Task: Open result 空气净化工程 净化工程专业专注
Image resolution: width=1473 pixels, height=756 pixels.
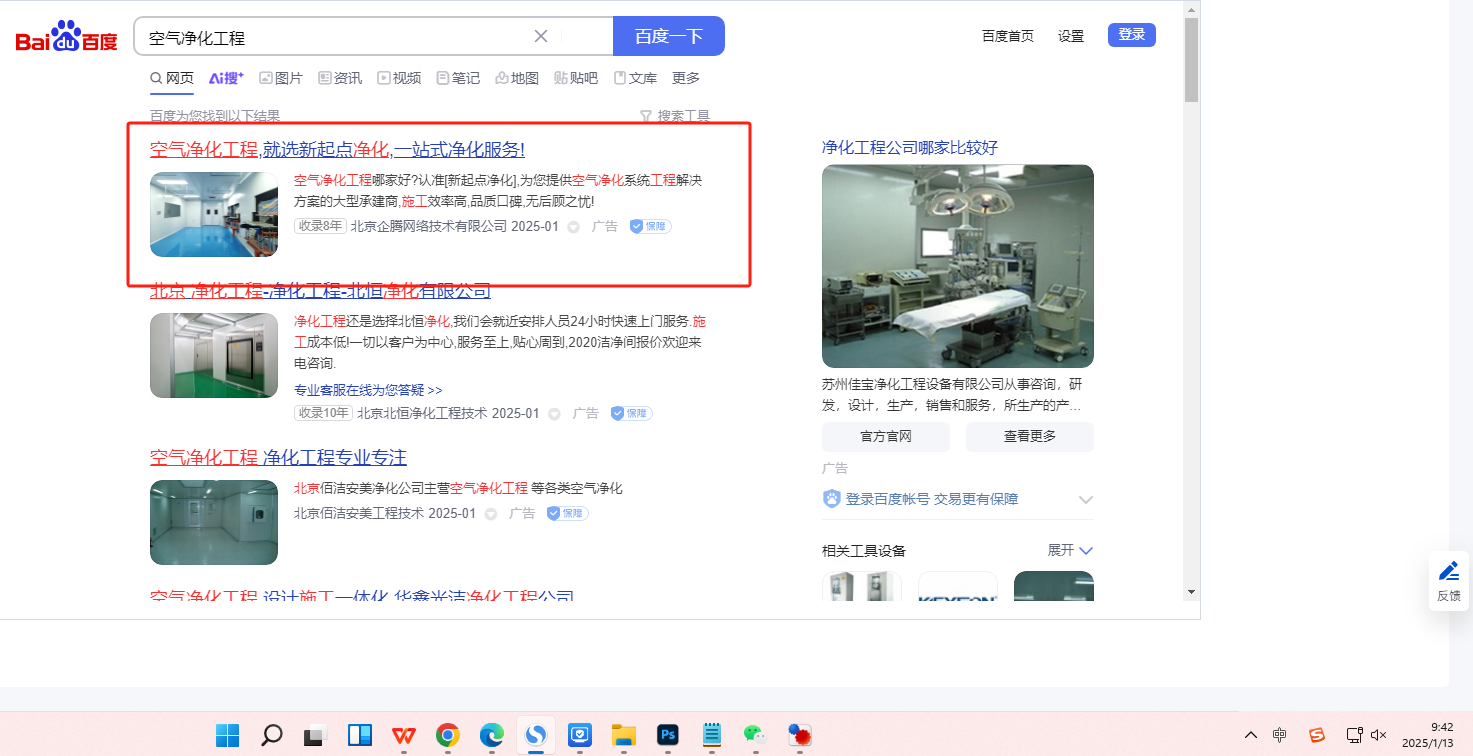Action: 278,458
